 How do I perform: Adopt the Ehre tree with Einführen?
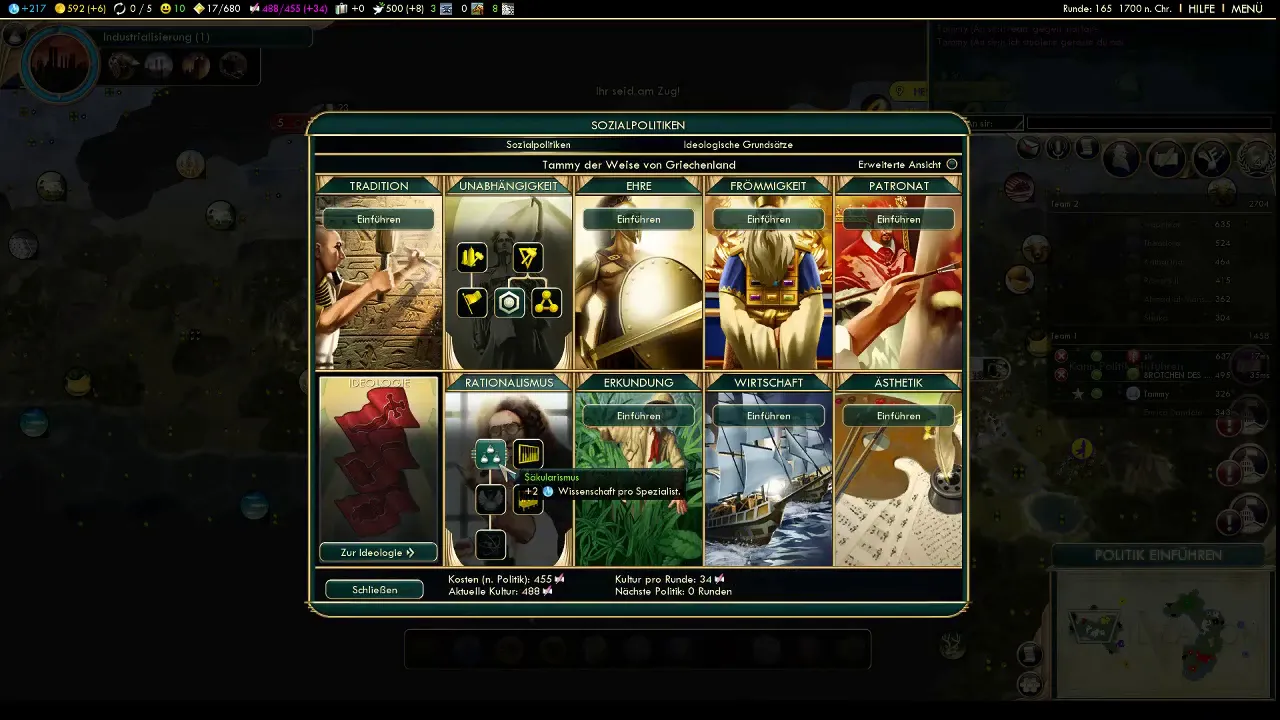click(638, 219)
